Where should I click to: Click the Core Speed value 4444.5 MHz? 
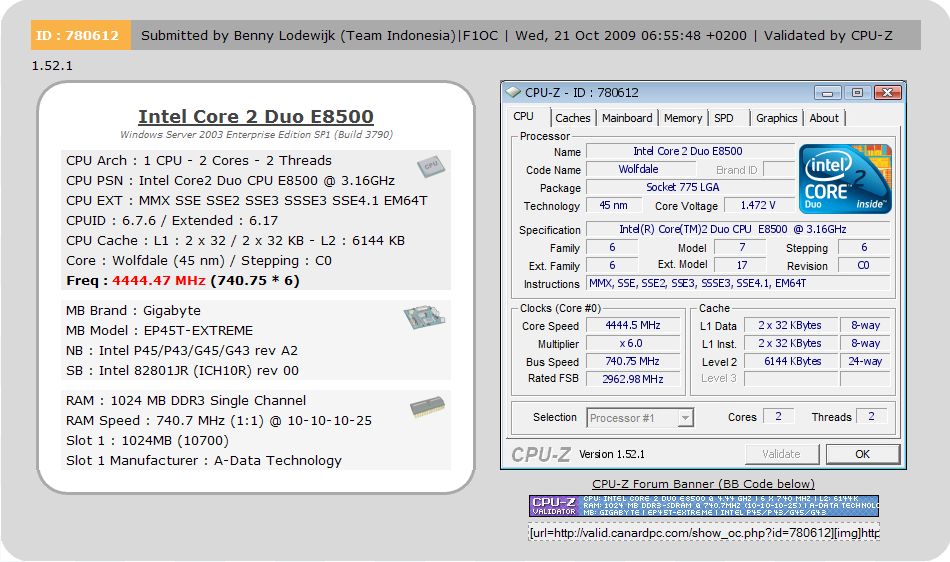click(633, 326)
